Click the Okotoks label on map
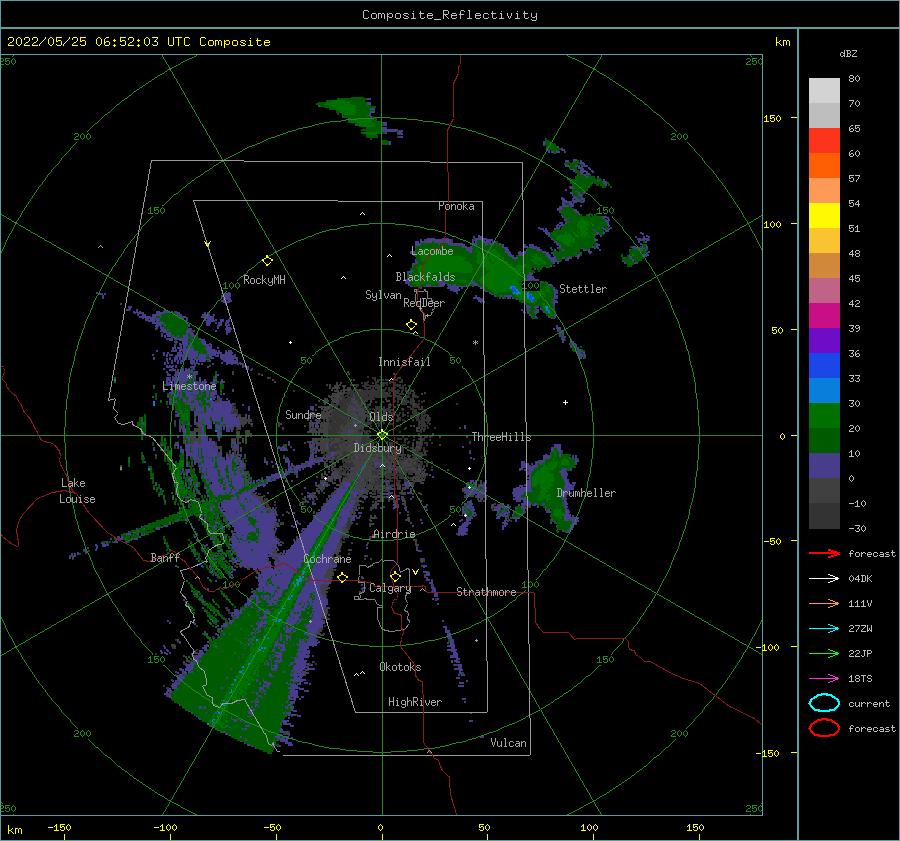The image size is (900, 841). point(400,667)
